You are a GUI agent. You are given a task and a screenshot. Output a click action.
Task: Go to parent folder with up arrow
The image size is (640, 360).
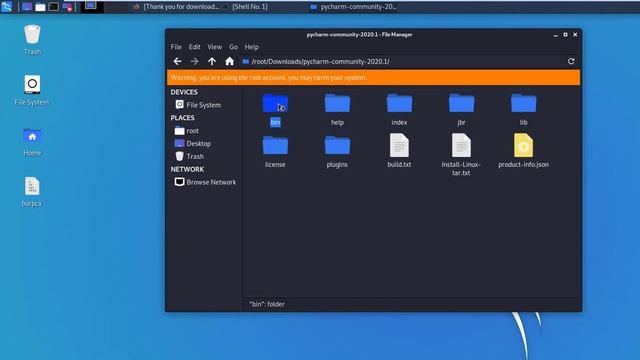(x=212, y=62)
